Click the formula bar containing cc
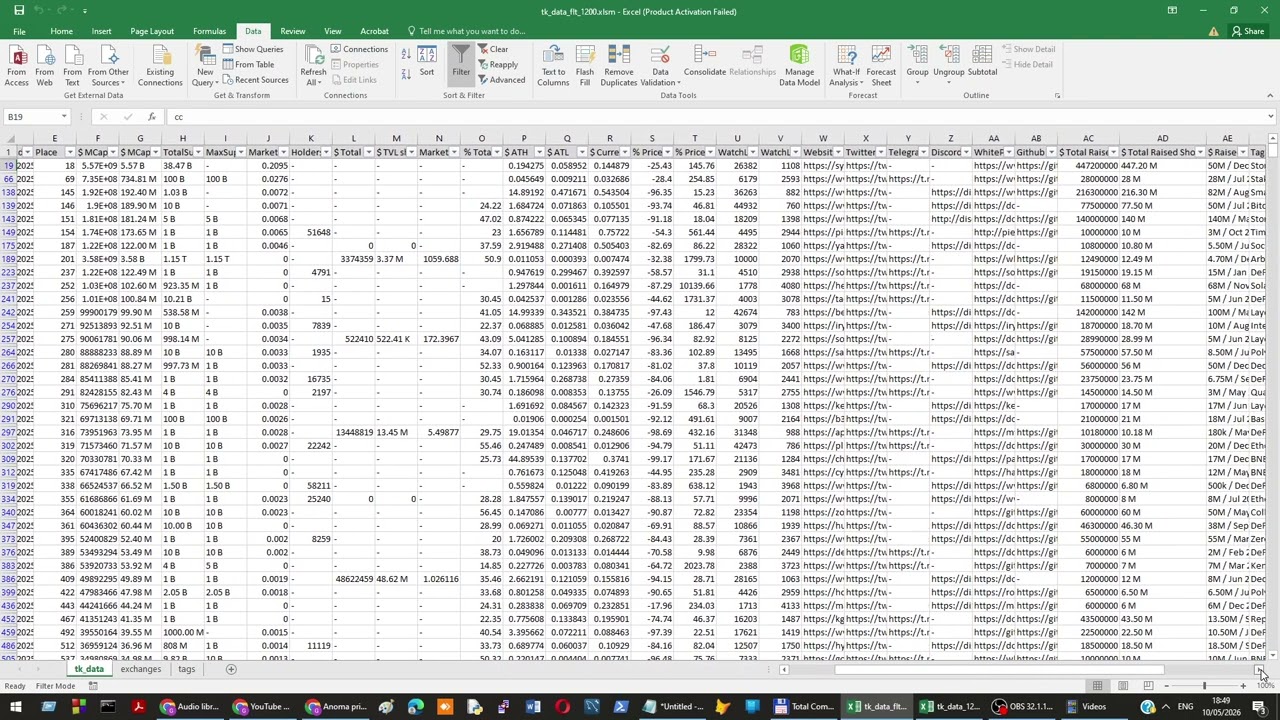 715,117
